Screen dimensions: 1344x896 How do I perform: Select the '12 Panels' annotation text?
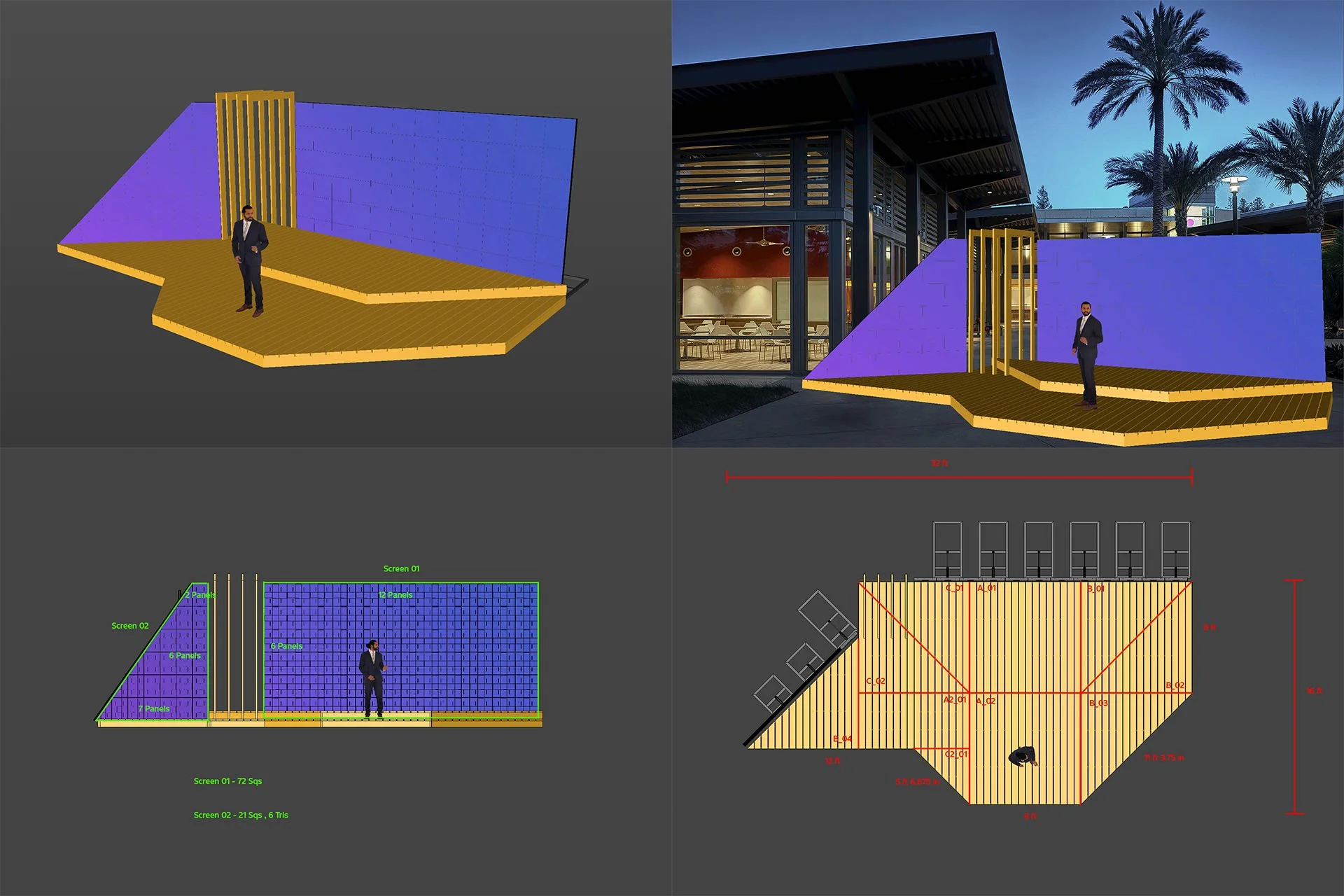pos(395,595)
